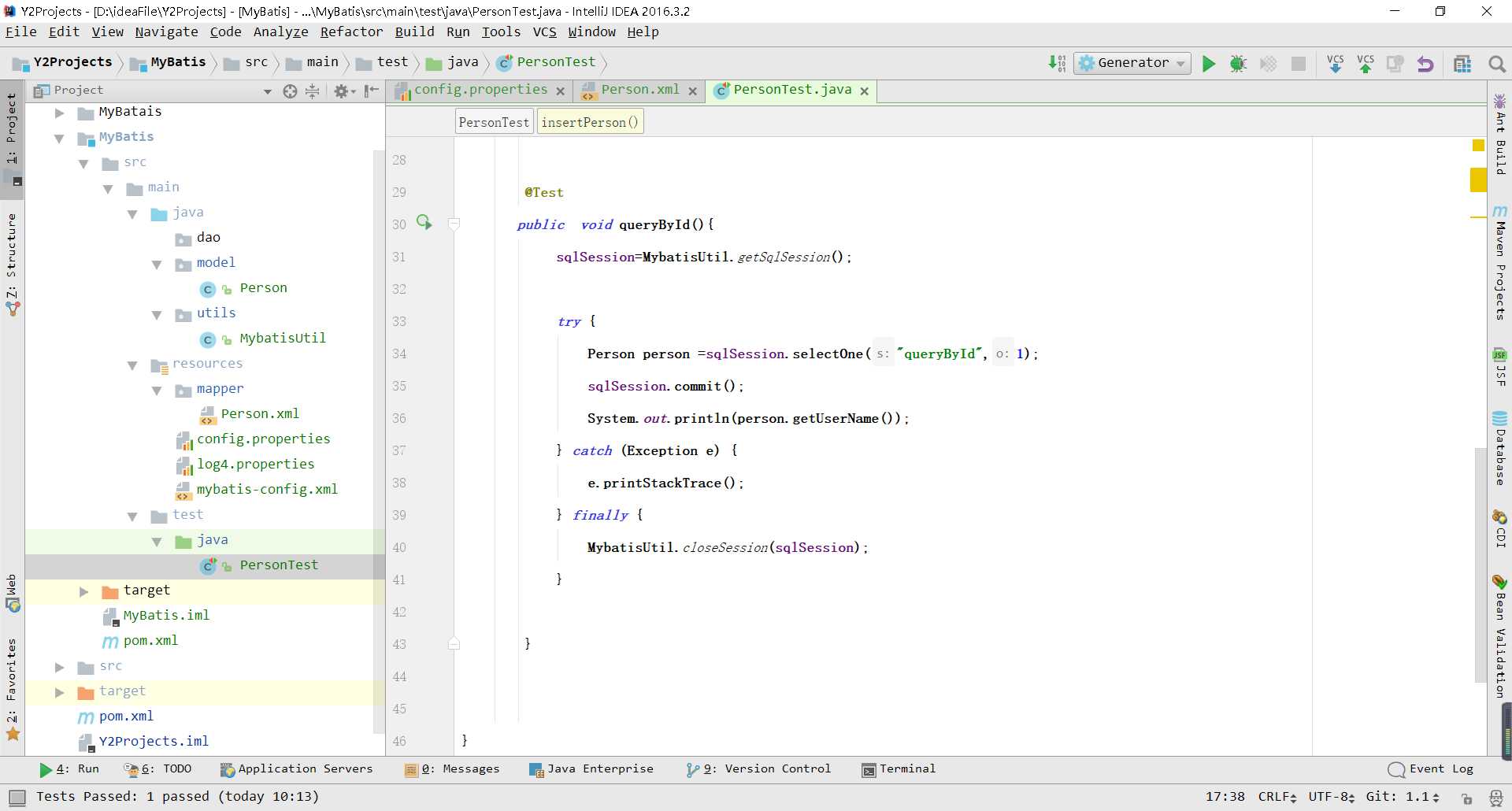Open the Compare with branch VCS history icon
The width and height of the screenshot is (1512, 811).
1395,64
